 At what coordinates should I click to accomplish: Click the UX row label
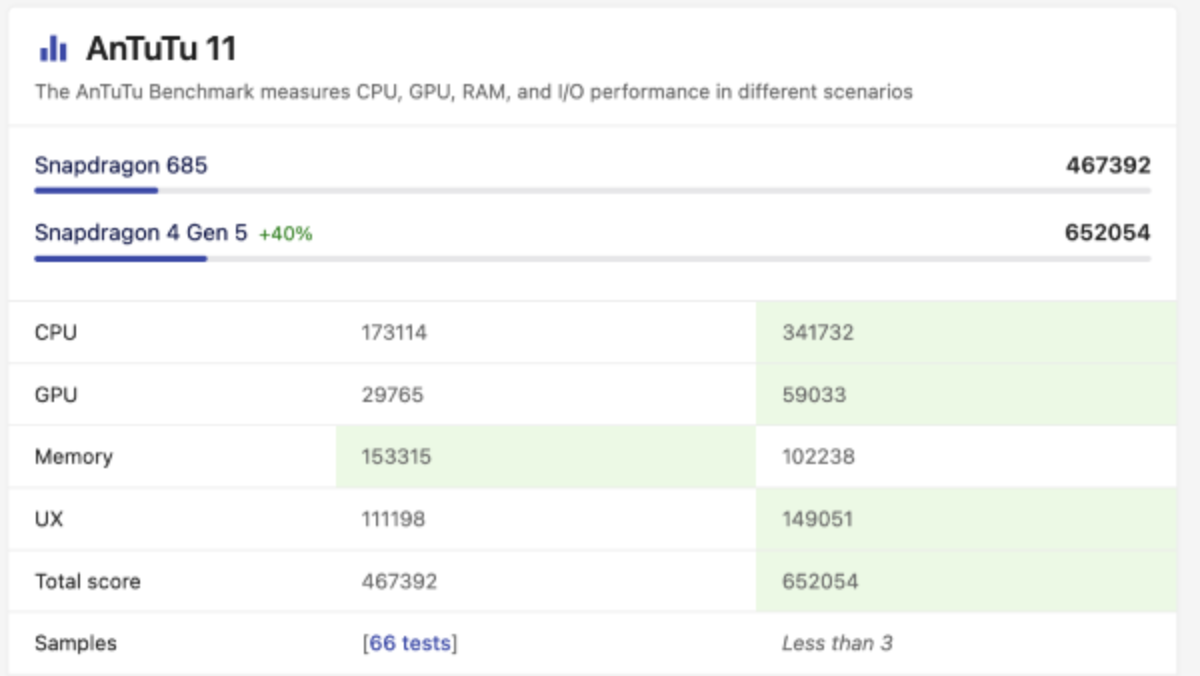(x=49, y=519)
